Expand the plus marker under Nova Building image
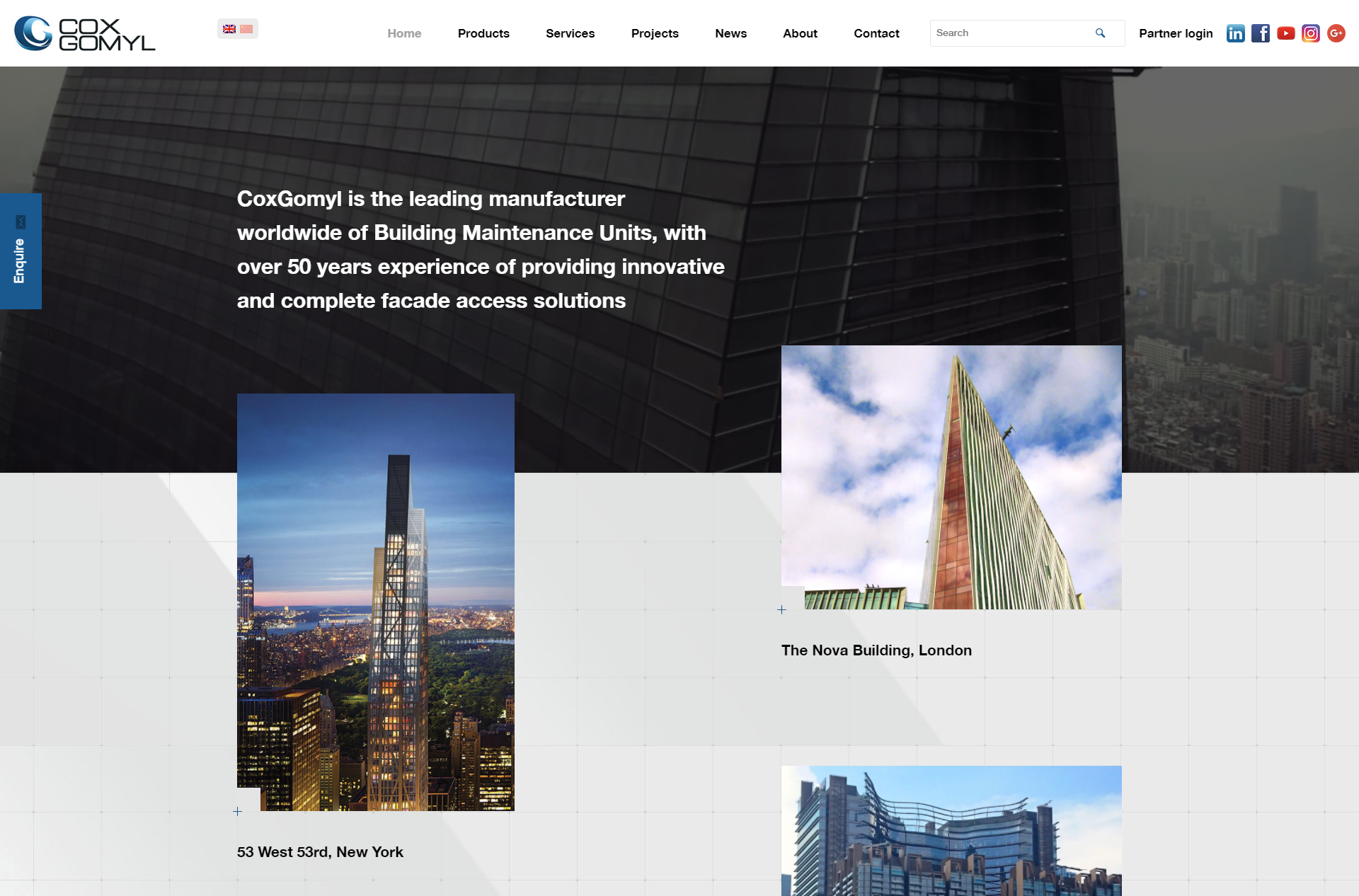The width and height of the screenshot is (1359, 896). [781, 609]
